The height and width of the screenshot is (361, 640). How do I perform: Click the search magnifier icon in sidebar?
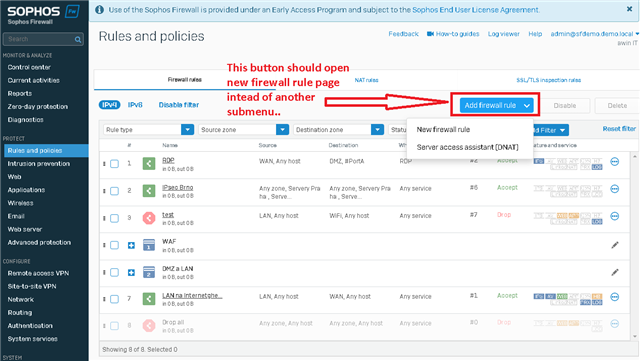pos(78,39)
